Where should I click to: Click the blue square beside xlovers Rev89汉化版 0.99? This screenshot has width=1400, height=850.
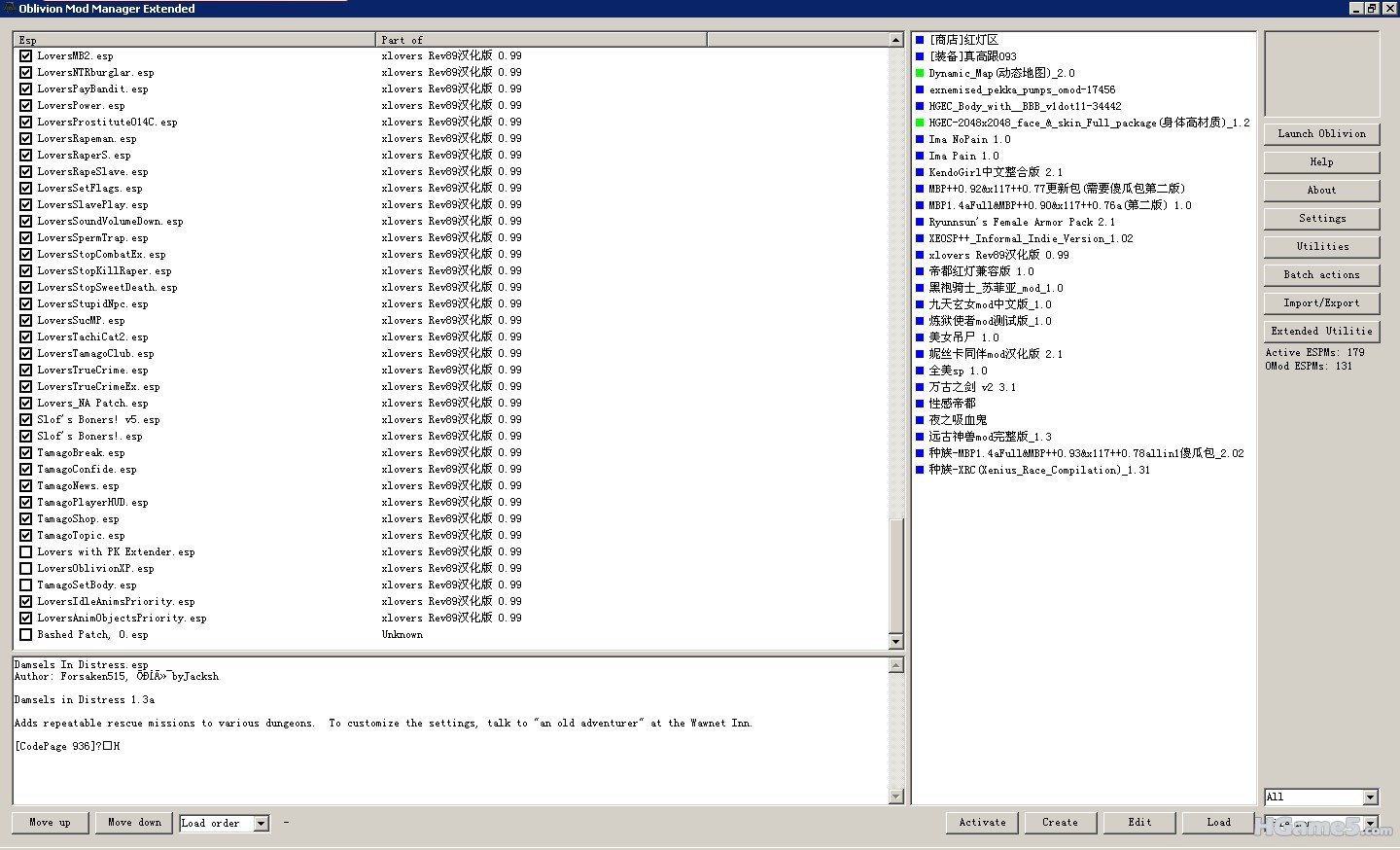coord(920,255)
